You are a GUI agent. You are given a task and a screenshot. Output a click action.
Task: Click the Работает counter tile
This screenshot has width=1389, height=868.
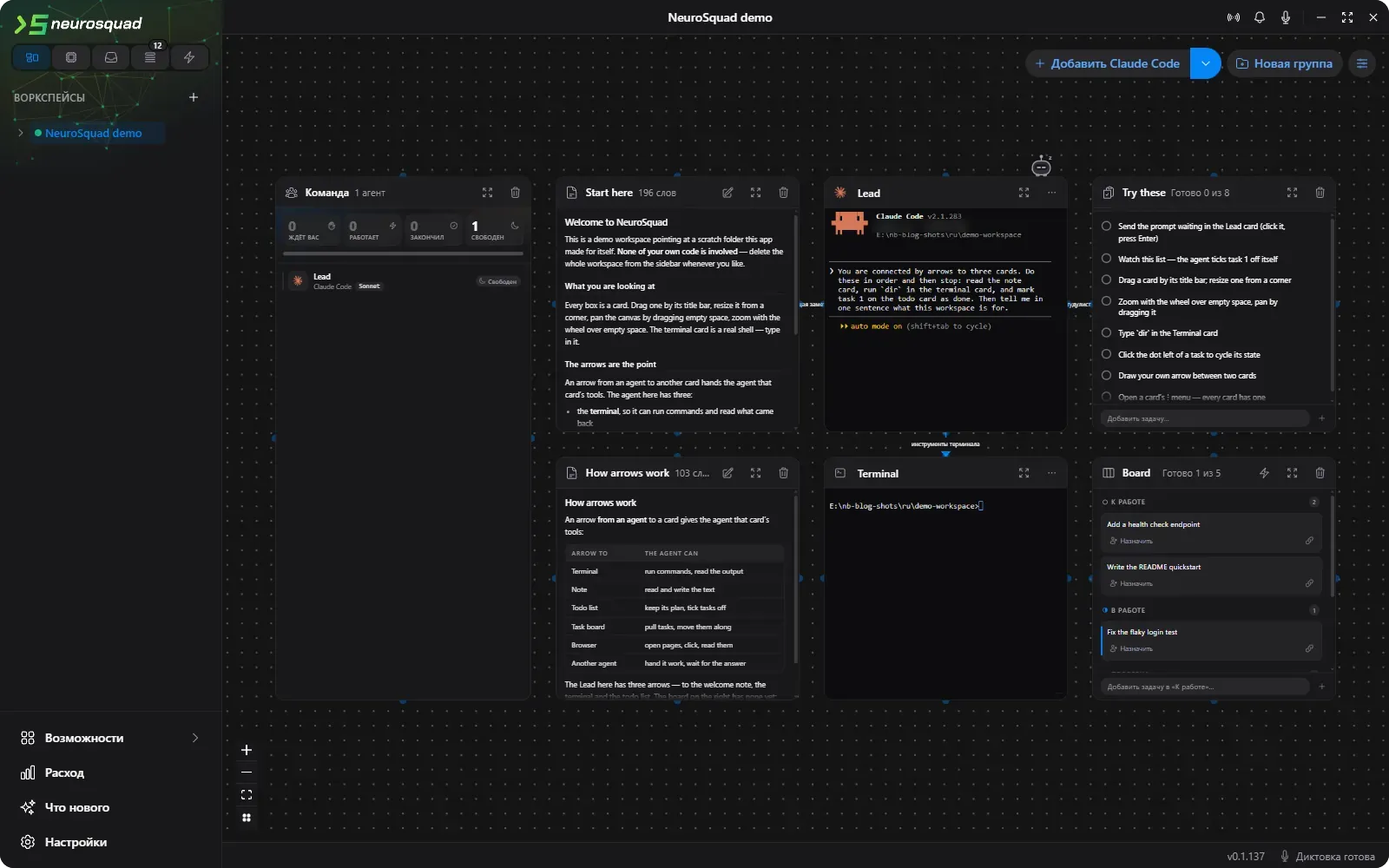(x=371, y=230)
